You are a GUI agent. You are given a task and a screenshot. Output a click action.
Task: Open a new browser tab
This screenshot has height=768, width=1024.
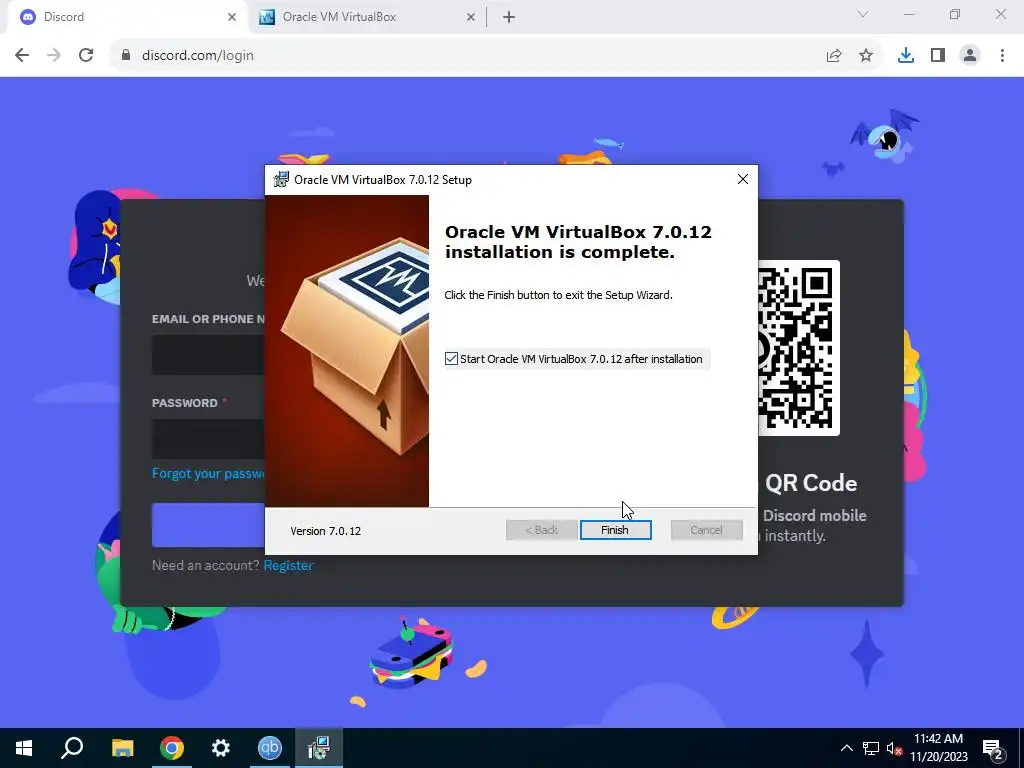(x=509, y=17)
